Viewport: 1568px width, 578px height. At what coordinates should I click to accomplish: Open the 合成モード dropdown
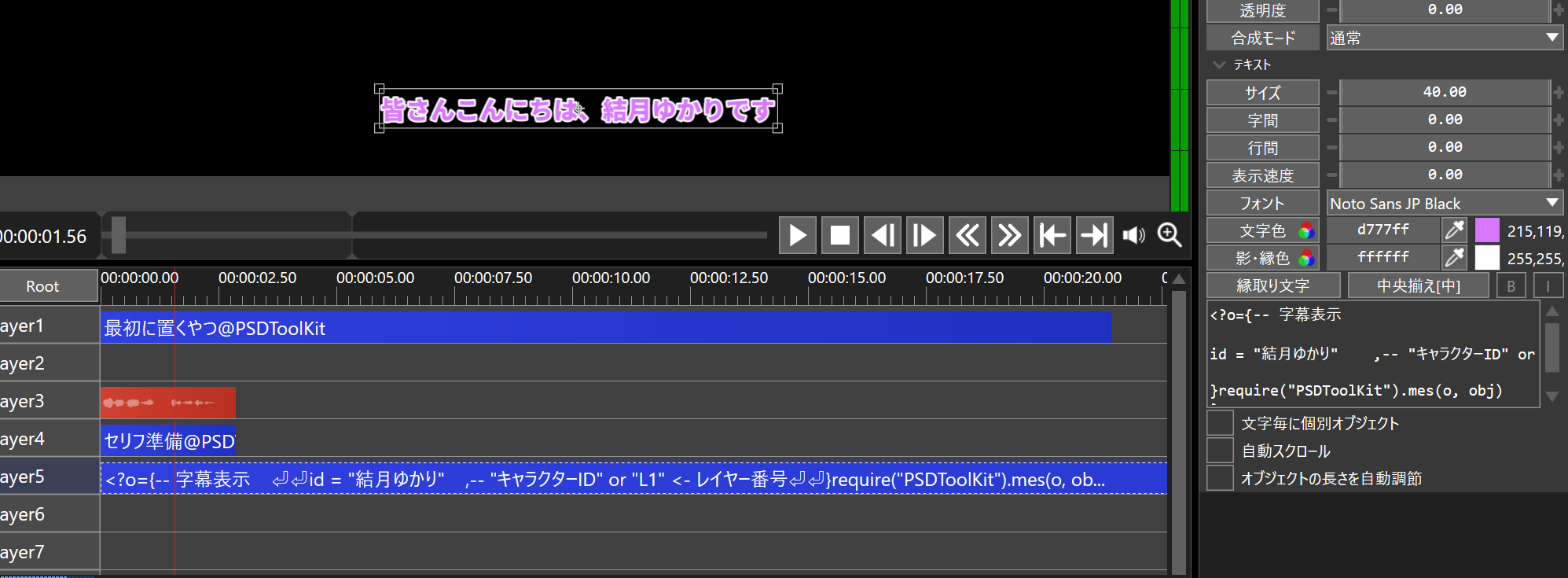(1444, 38)
